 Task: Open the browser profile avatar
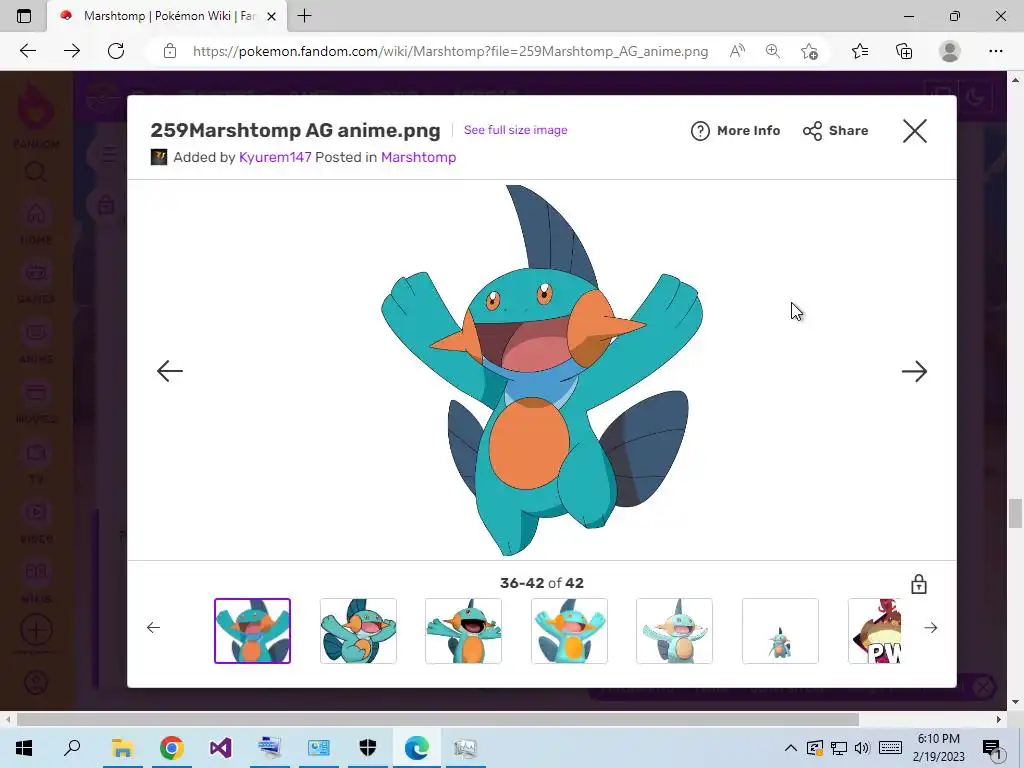click(x=950, y=51)
